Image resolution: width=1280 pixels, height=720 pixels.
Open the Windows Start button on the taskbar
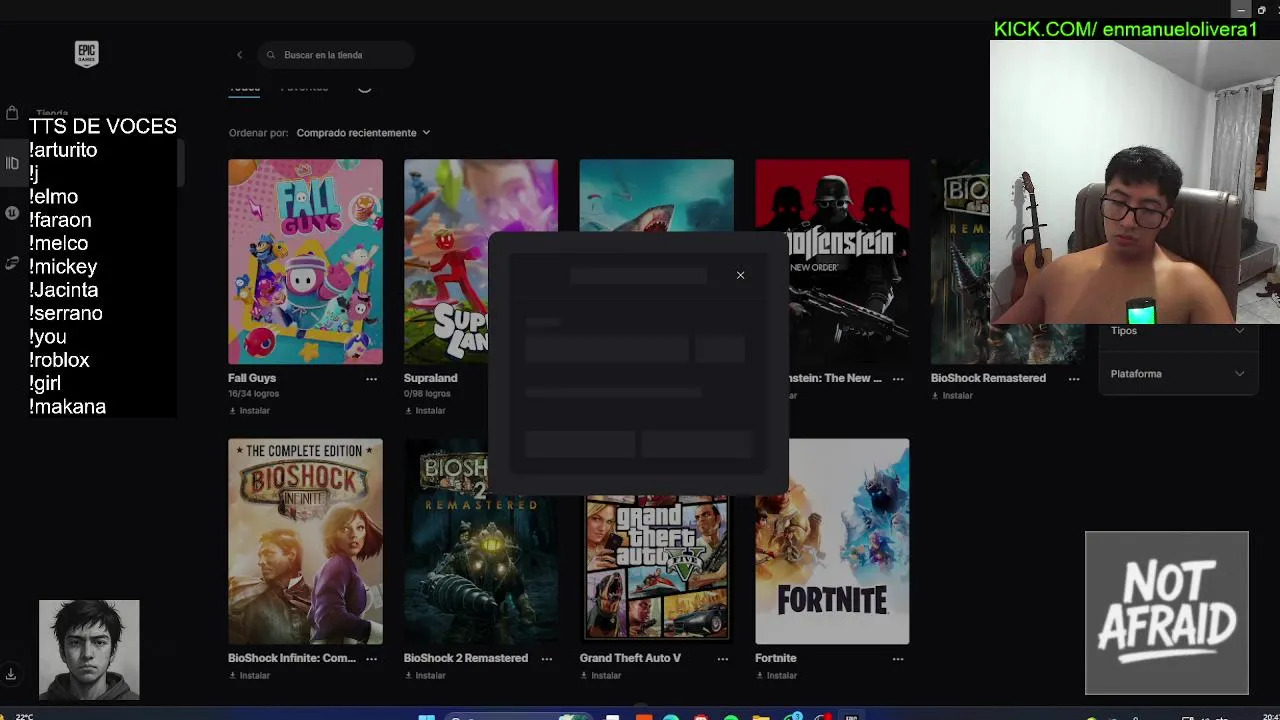tap(427, 716)
